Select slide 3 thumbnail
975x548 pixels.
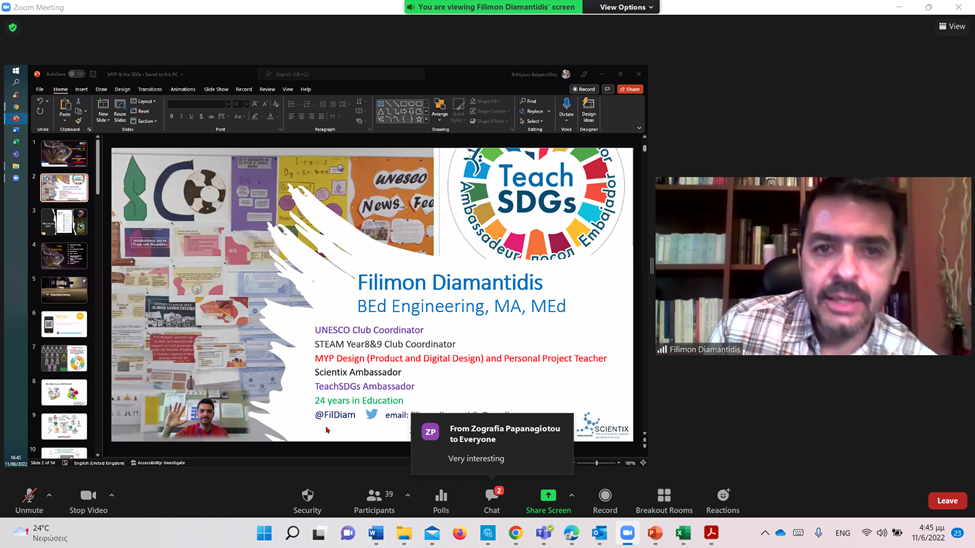64,221
